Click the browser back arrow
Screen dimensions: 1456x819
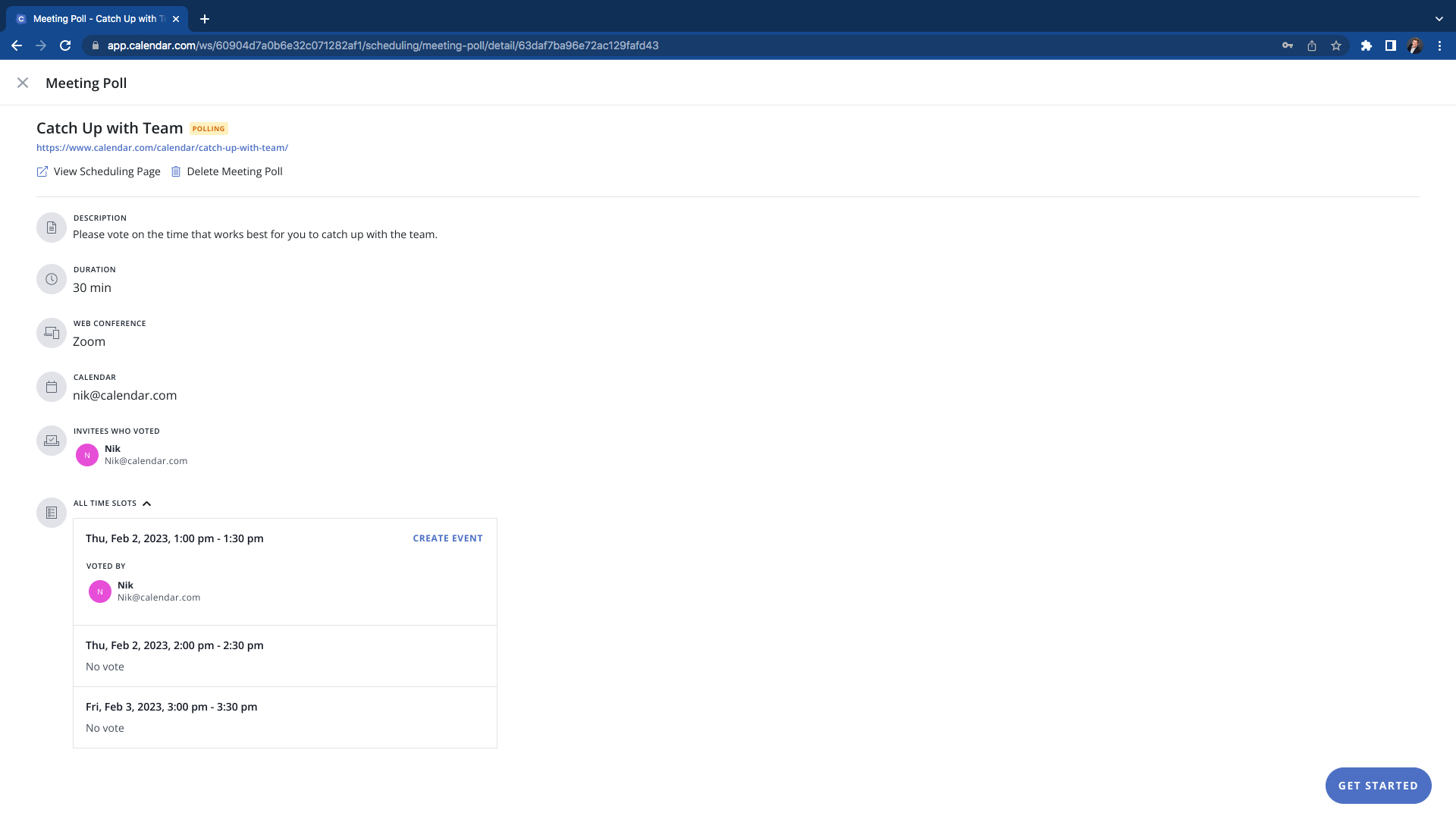pyautogui.click(x=17, y=45)
